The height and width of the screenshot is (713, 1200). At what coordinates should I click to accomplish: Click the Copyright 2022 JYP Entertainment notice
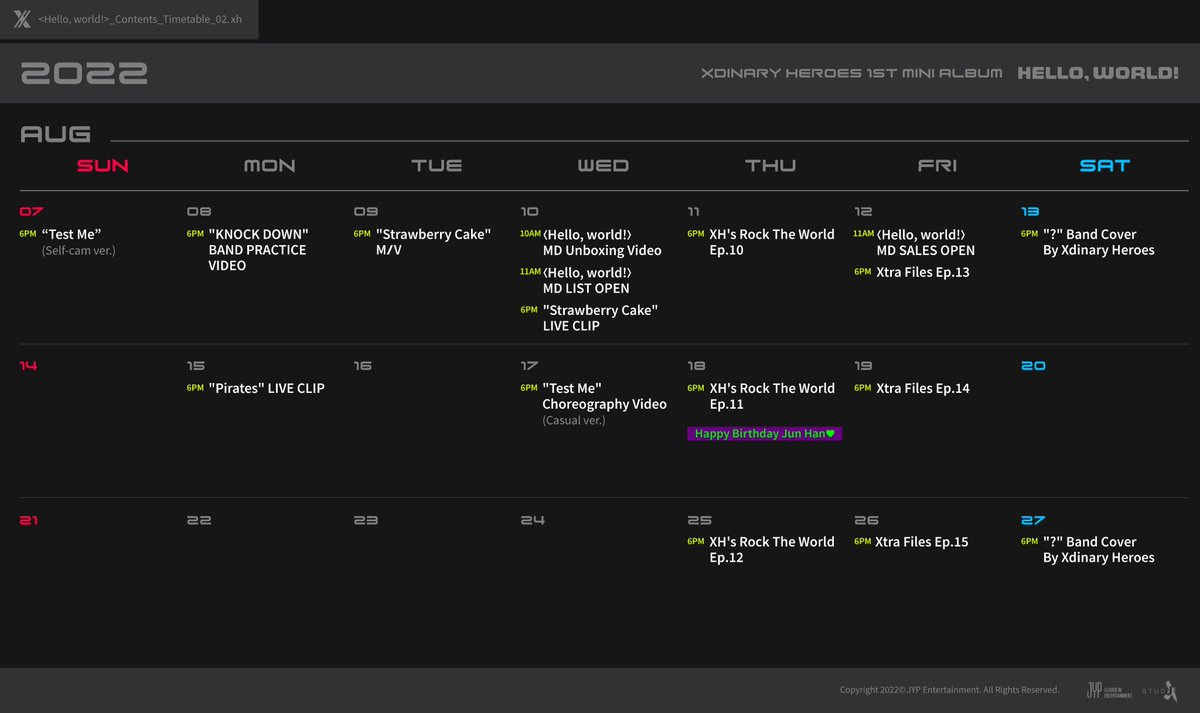click(949, 690)
